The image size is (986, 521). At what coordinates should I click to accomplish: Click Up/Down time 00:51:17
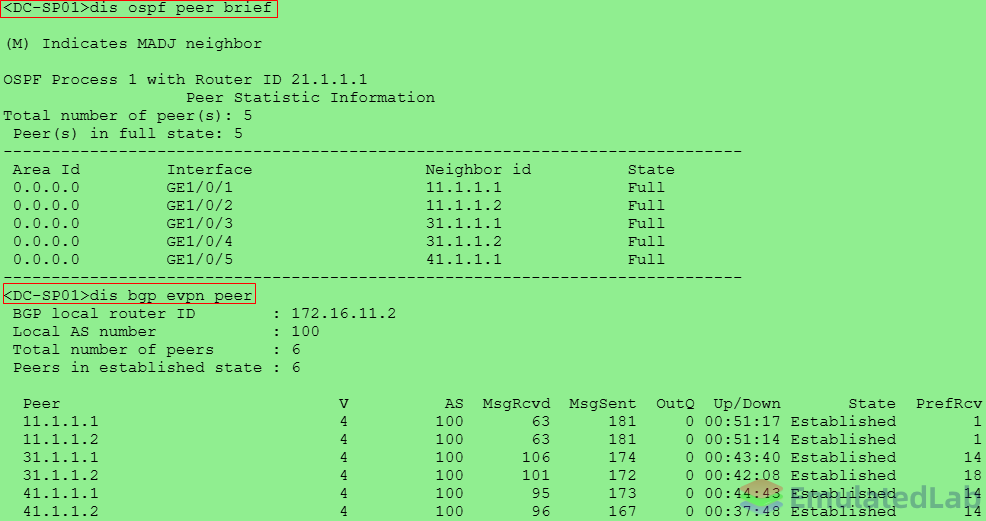pos(743,421)
